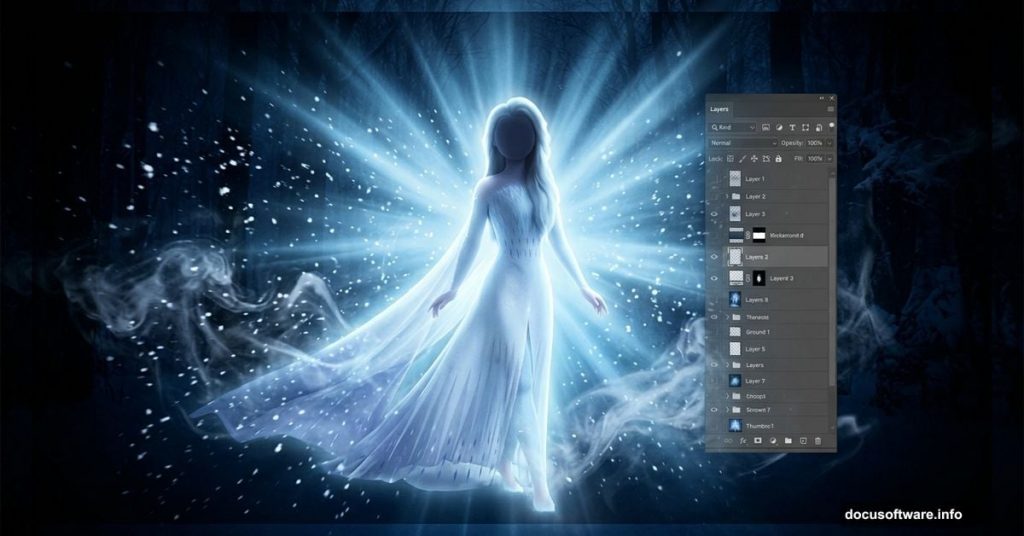Image resolution: width=1024 pixels, height=536 pixels.
Task: Create a new layer icon
Action: point(803,441)
